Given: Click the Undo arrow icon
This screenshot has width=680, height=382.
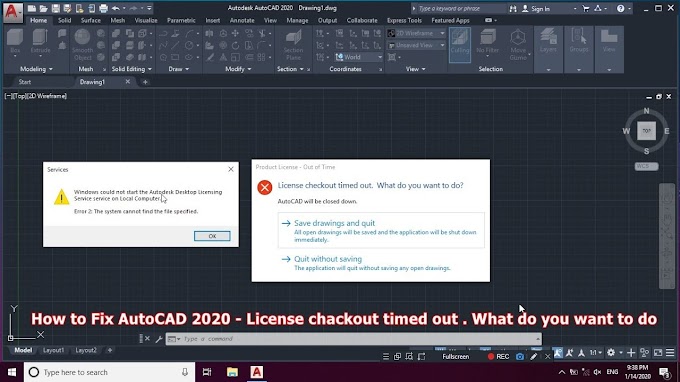Looking at the screenshot, I should point(115,8).
